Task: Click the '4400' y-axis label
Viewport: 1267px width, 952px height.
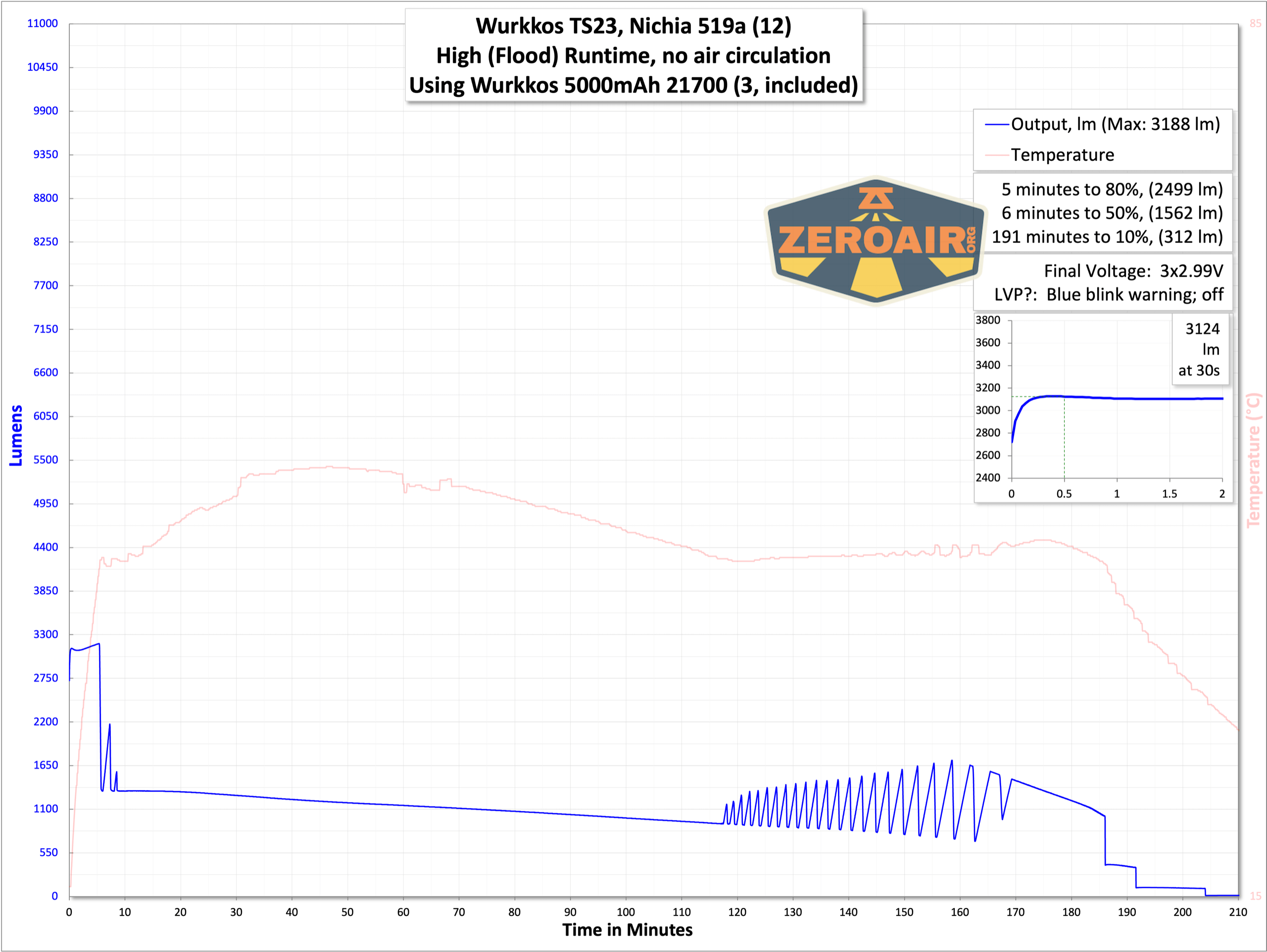Action: [45, 547]
